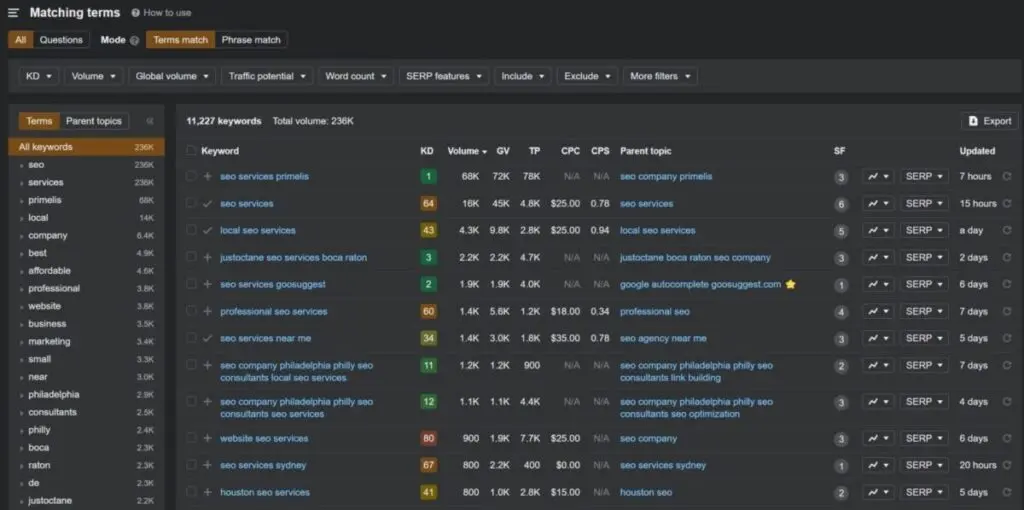The height and width of the screenshot is (510, 1024).
Task: Add 'houston seo services' with plus icon
Action: click(208, 492)
